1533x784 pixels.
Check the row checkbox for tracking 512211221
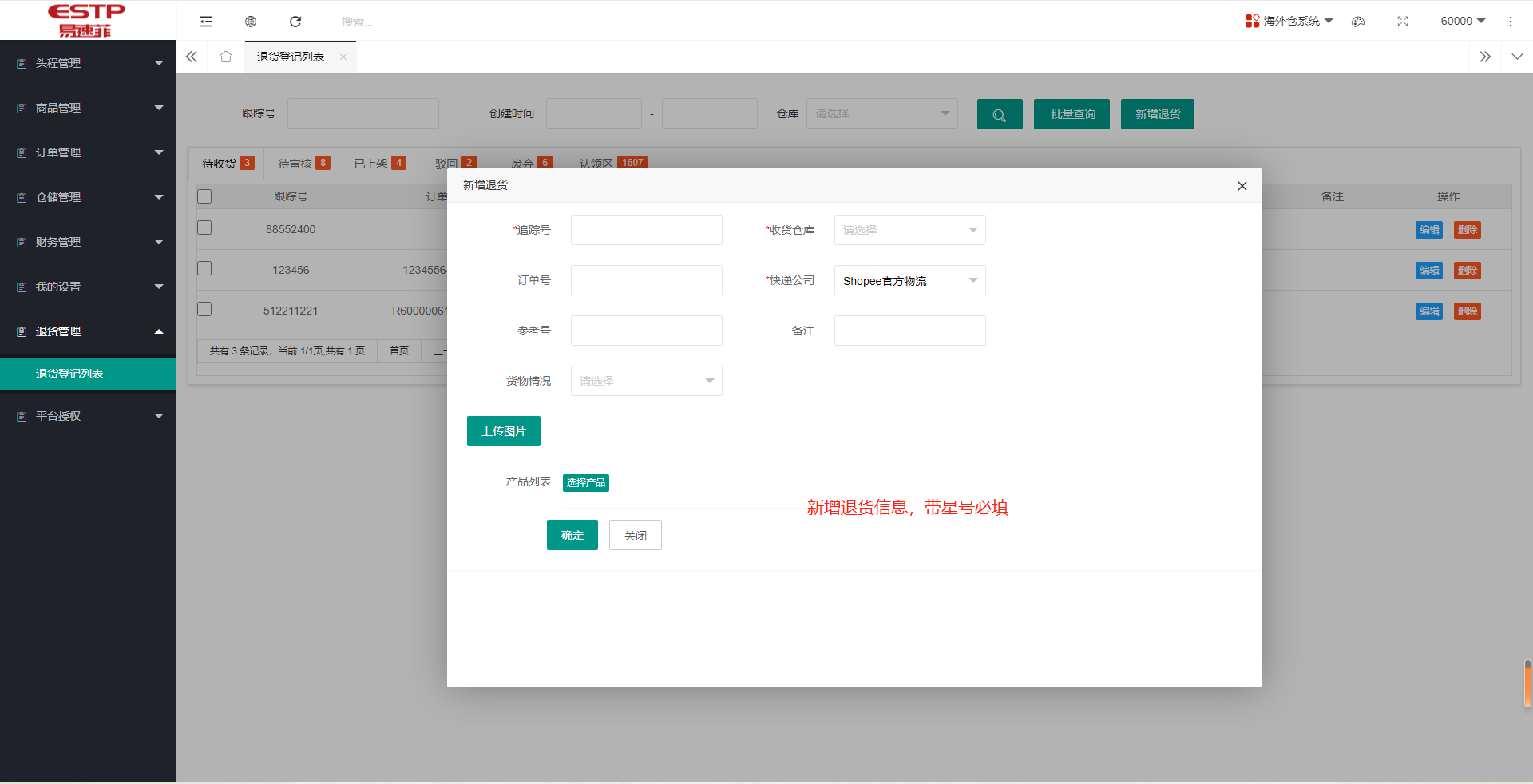point(204,309)
